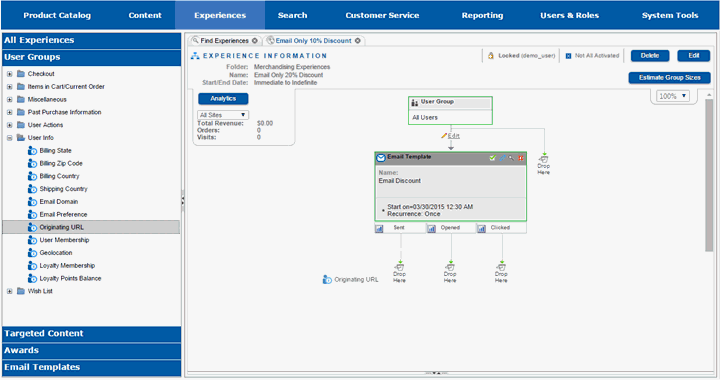The image size is (720, 380).
Task: Select Email Preference in the tree
Action: click(x=63, y=214)
